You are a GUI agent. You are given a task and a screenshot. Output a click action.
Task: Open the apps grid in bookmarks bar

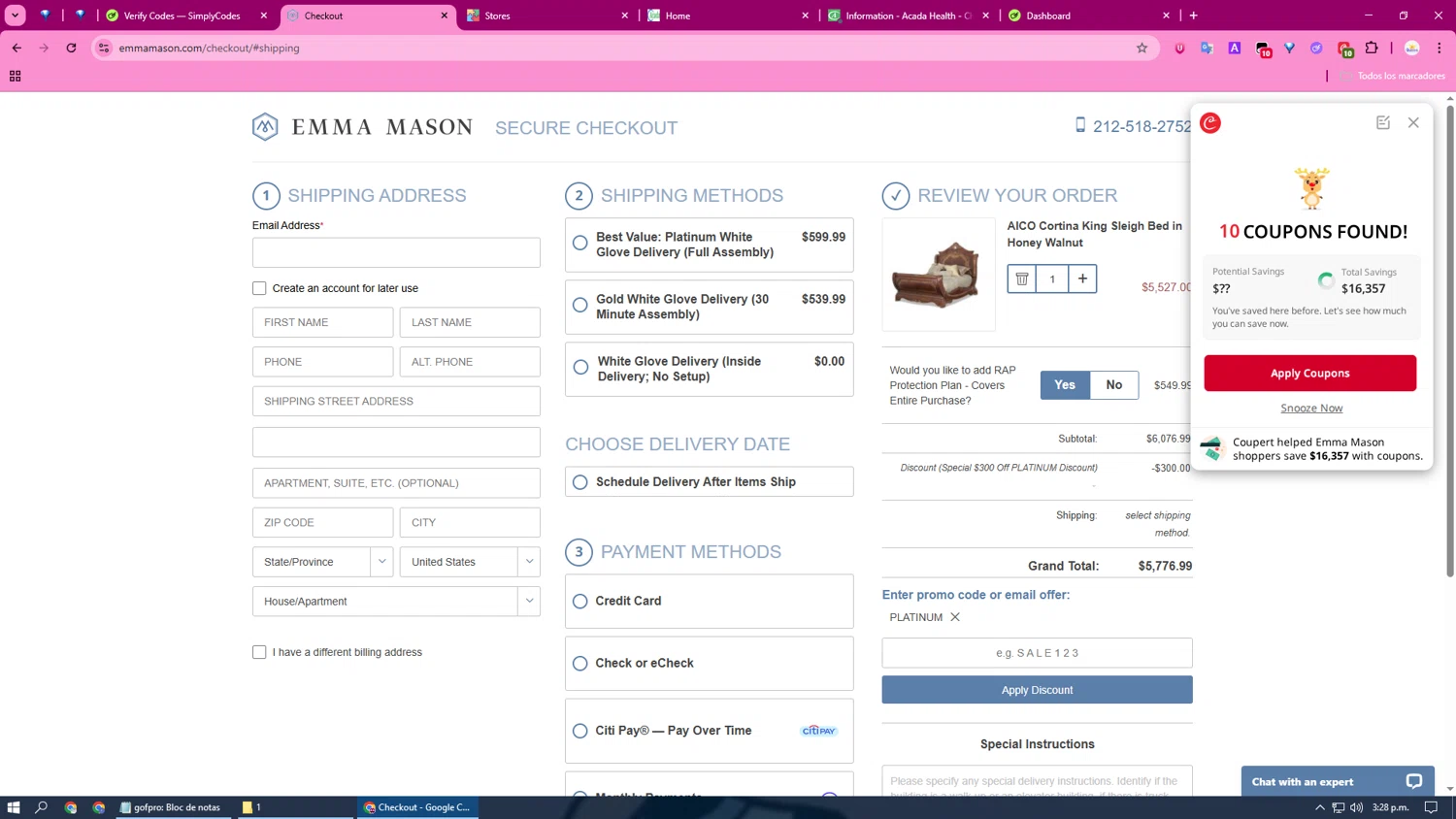click(15, 76)
